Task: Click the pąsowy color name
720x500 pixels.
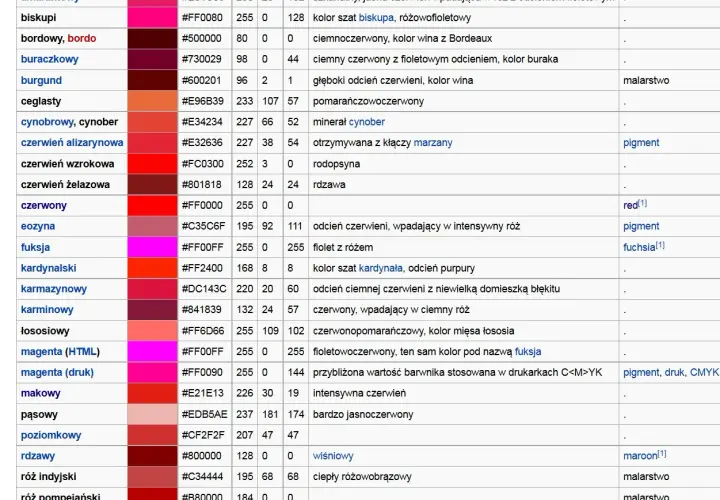Action: [39, 415]
